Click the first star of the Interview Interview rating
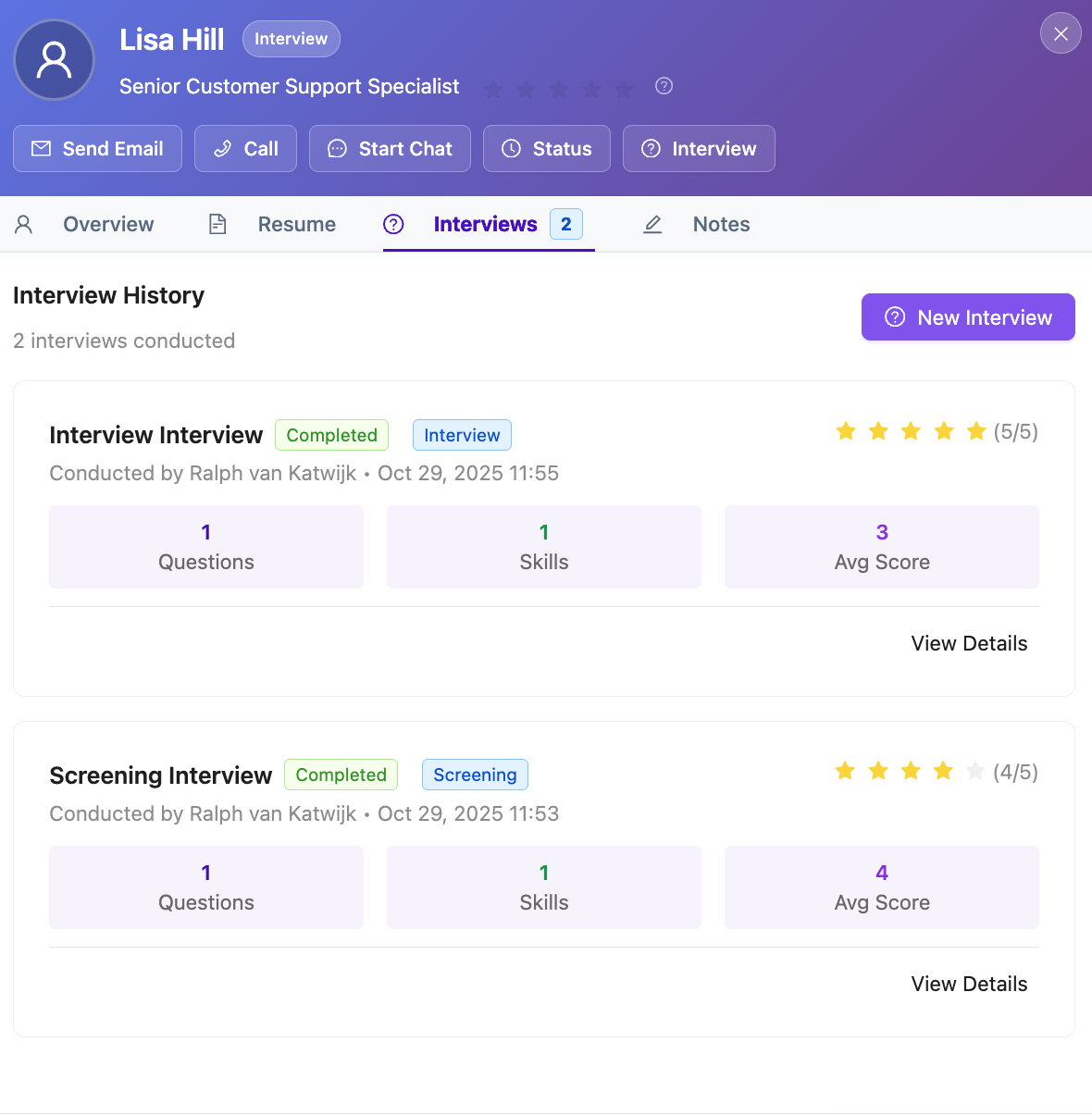 pos(845,430)
